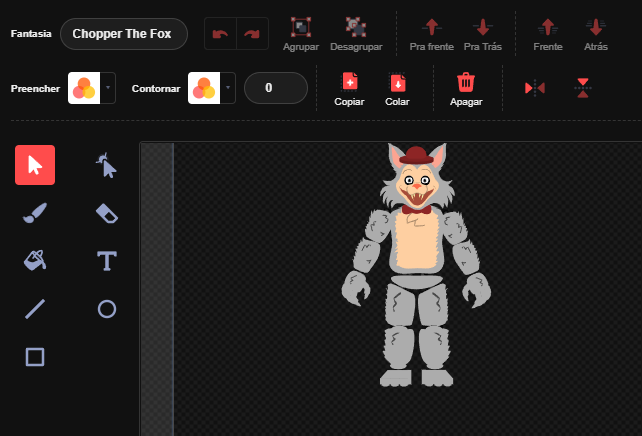The height and width of the screenshot is (436, 642).
Task: Edit the costume name Chopper The Fox
Action: 124,34
